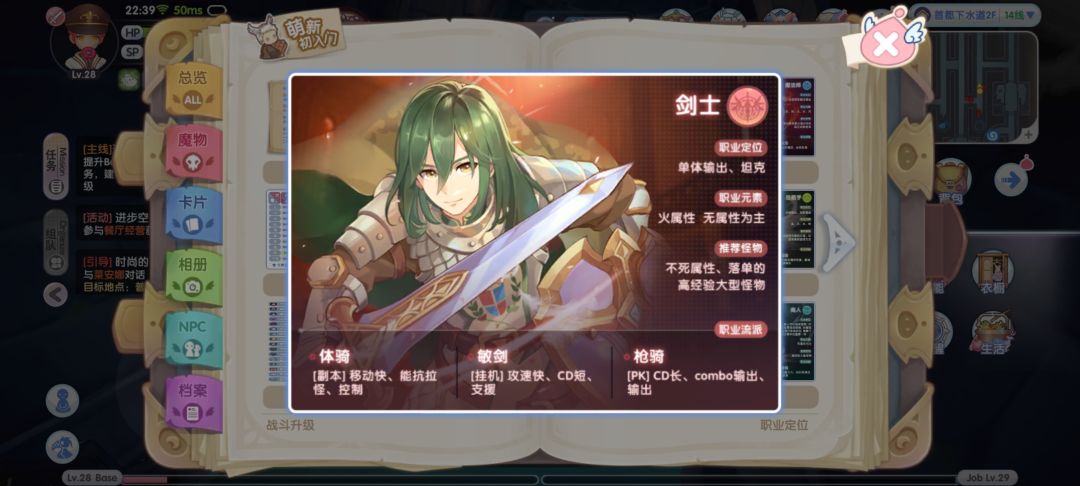Click the blue arrow button near minimap
Screen dimensions: 1080x486
1011,180
